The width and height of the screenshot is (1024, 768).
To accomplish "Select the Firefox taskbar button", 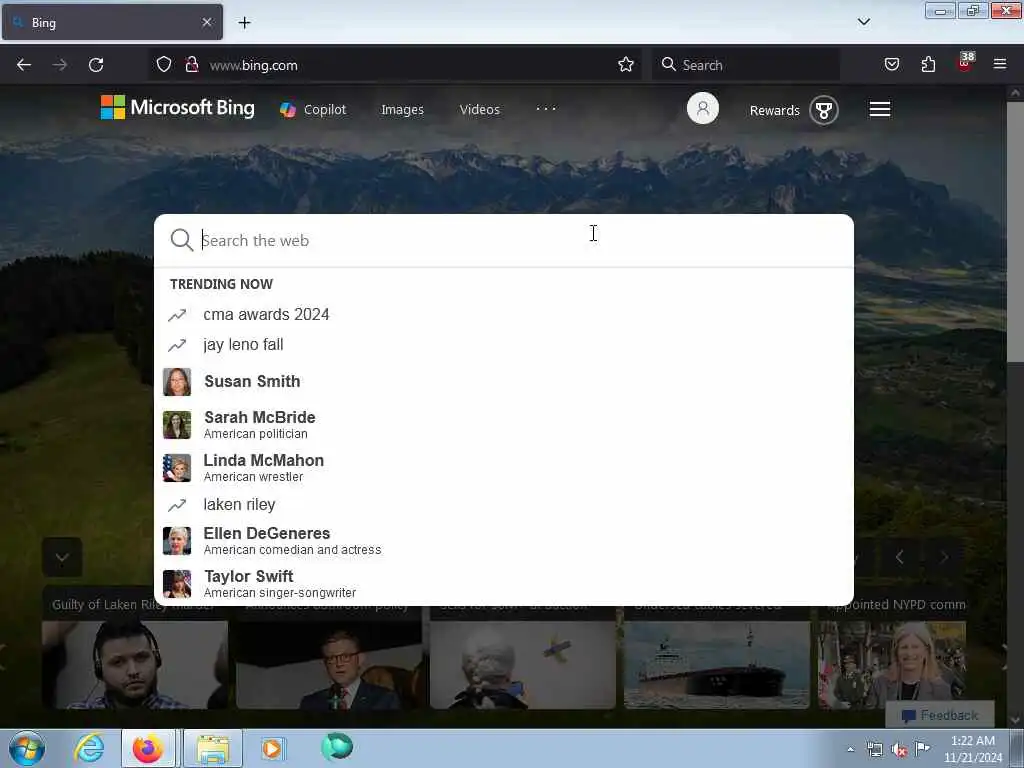I will point(148,748).
